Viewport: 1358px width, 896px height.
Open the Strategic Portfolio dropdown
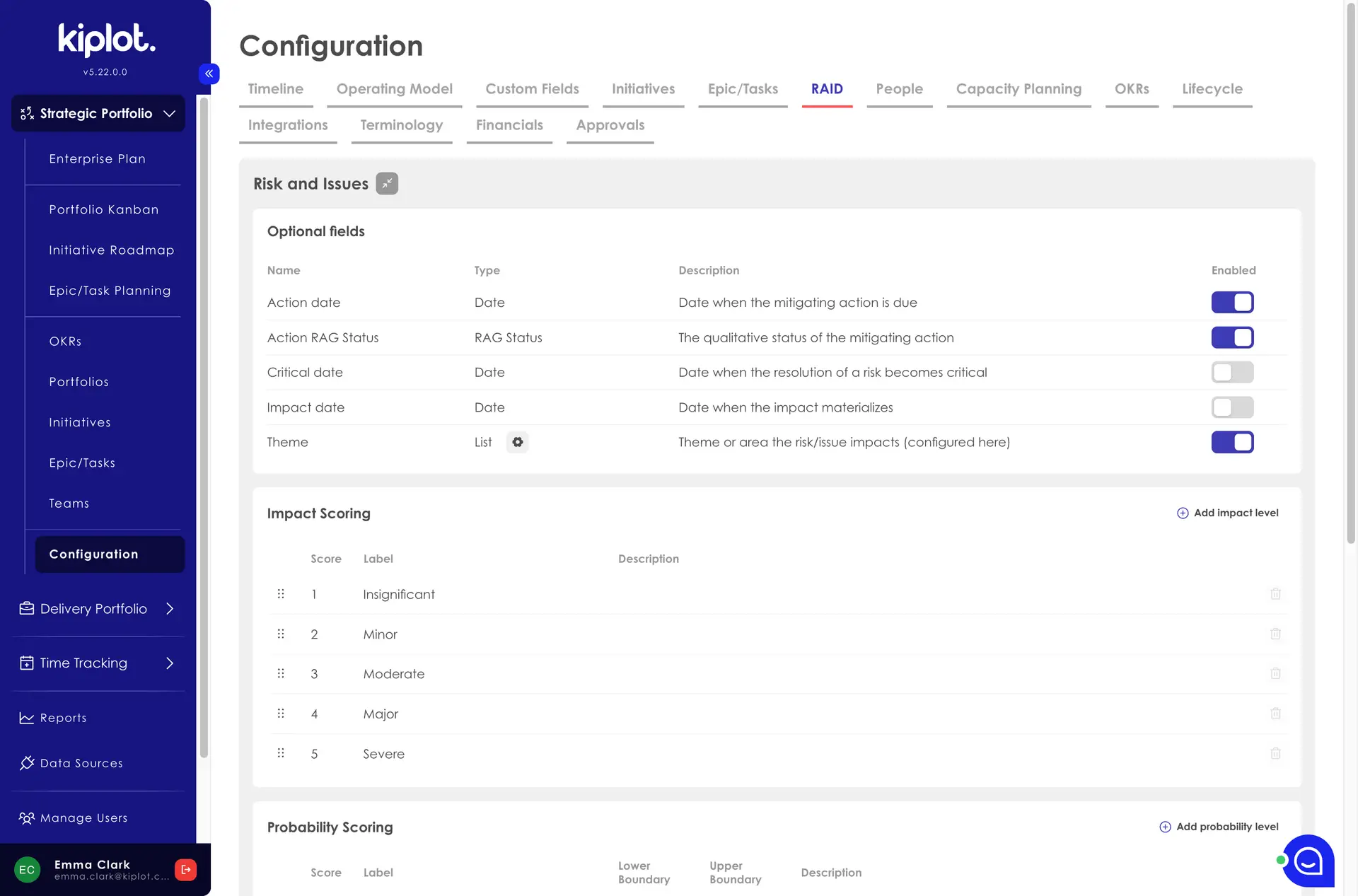coord(168,113)
